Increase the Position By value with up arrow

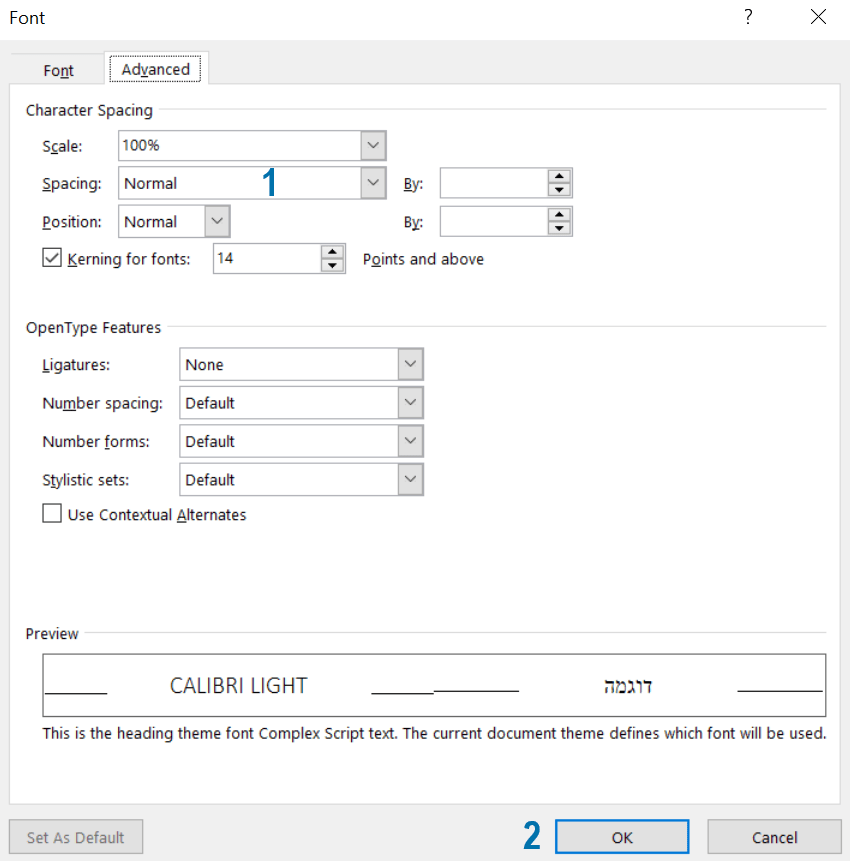560,215
